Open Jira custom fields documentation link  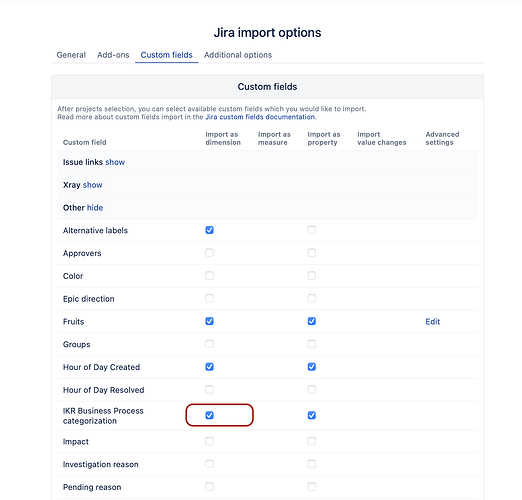(x=260, y=117)
